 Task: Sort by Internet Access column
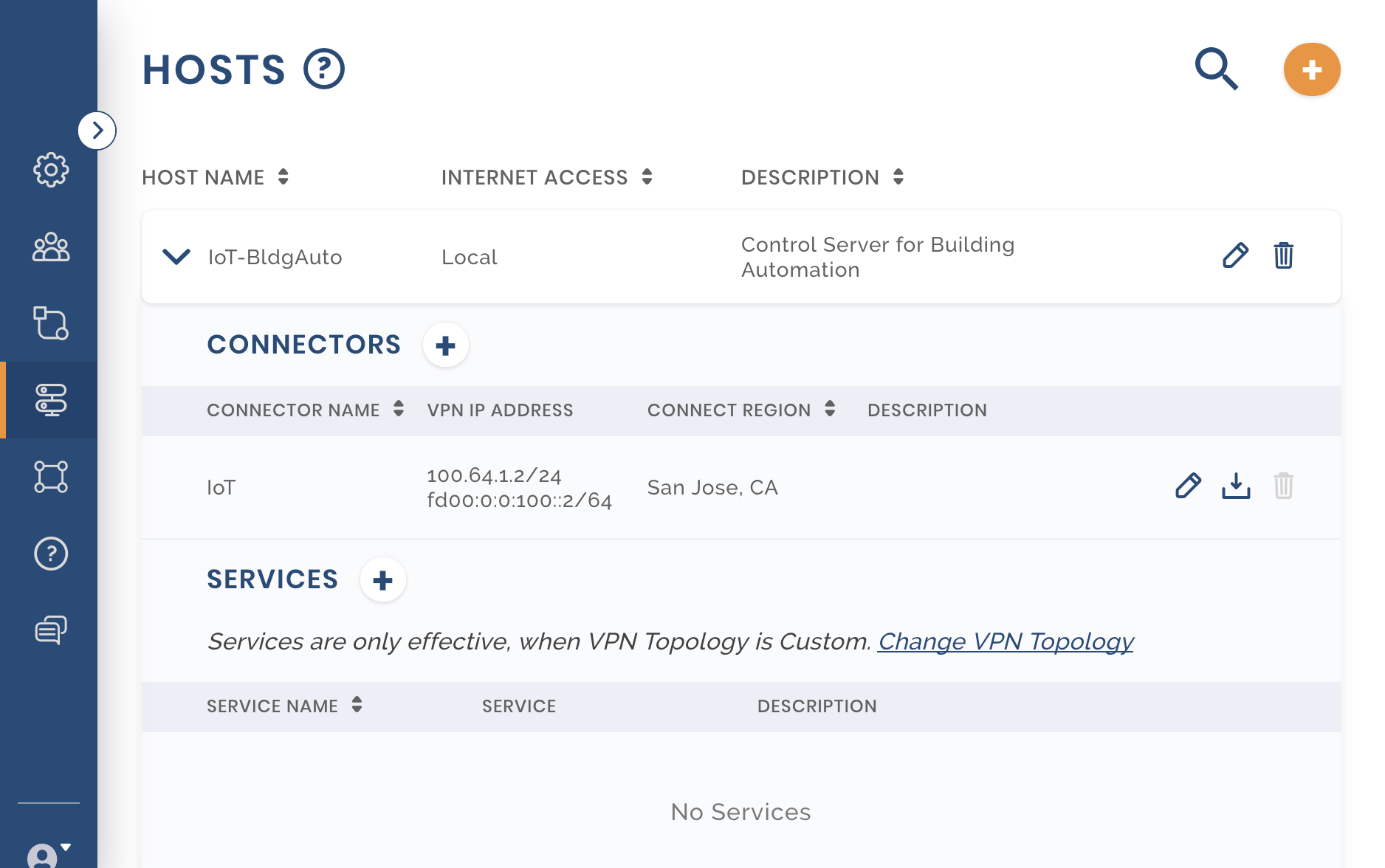coord(647,177)
